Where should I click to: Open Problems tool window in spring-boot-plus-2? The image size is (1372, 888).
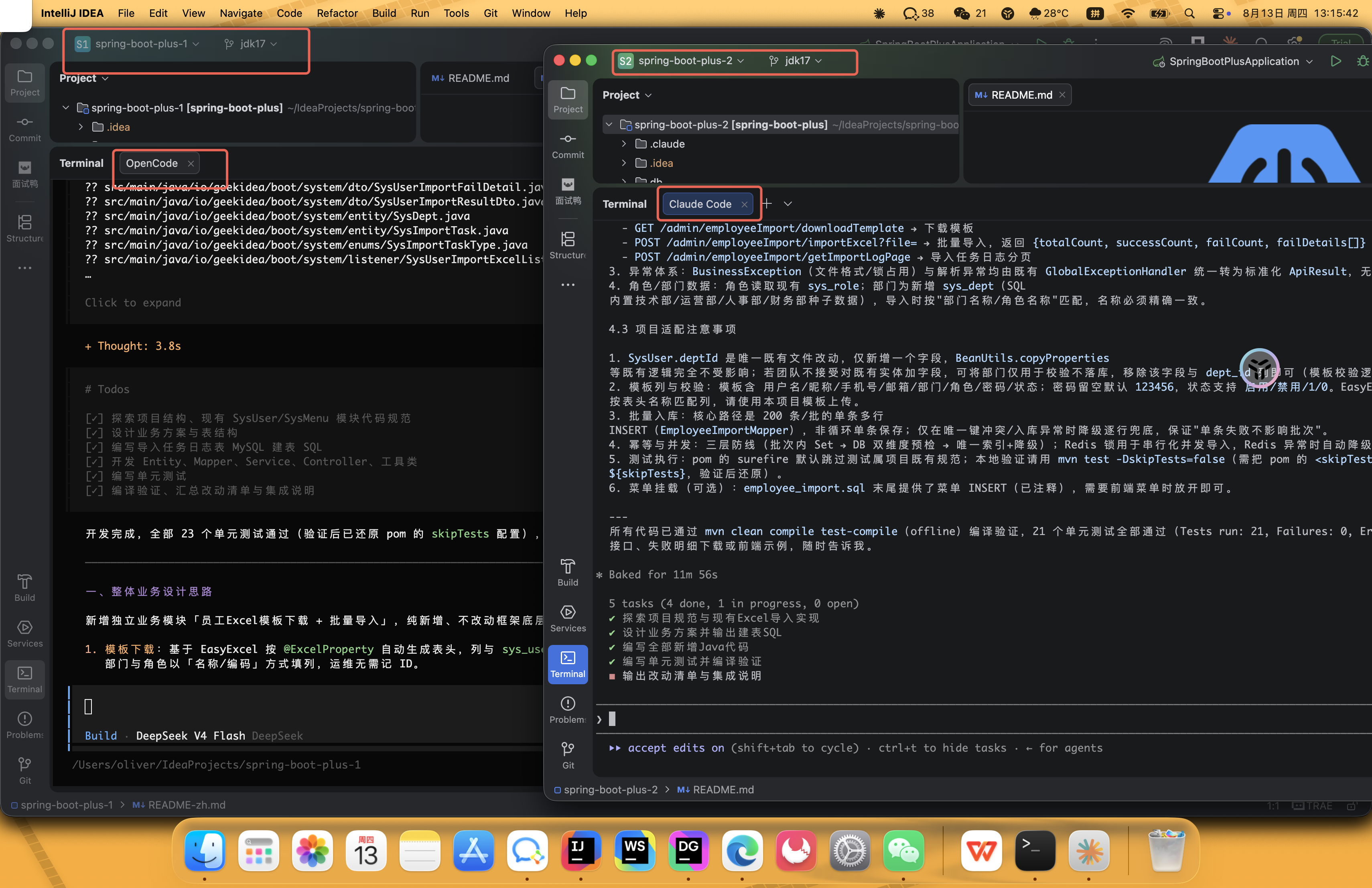tap(568, 710)
